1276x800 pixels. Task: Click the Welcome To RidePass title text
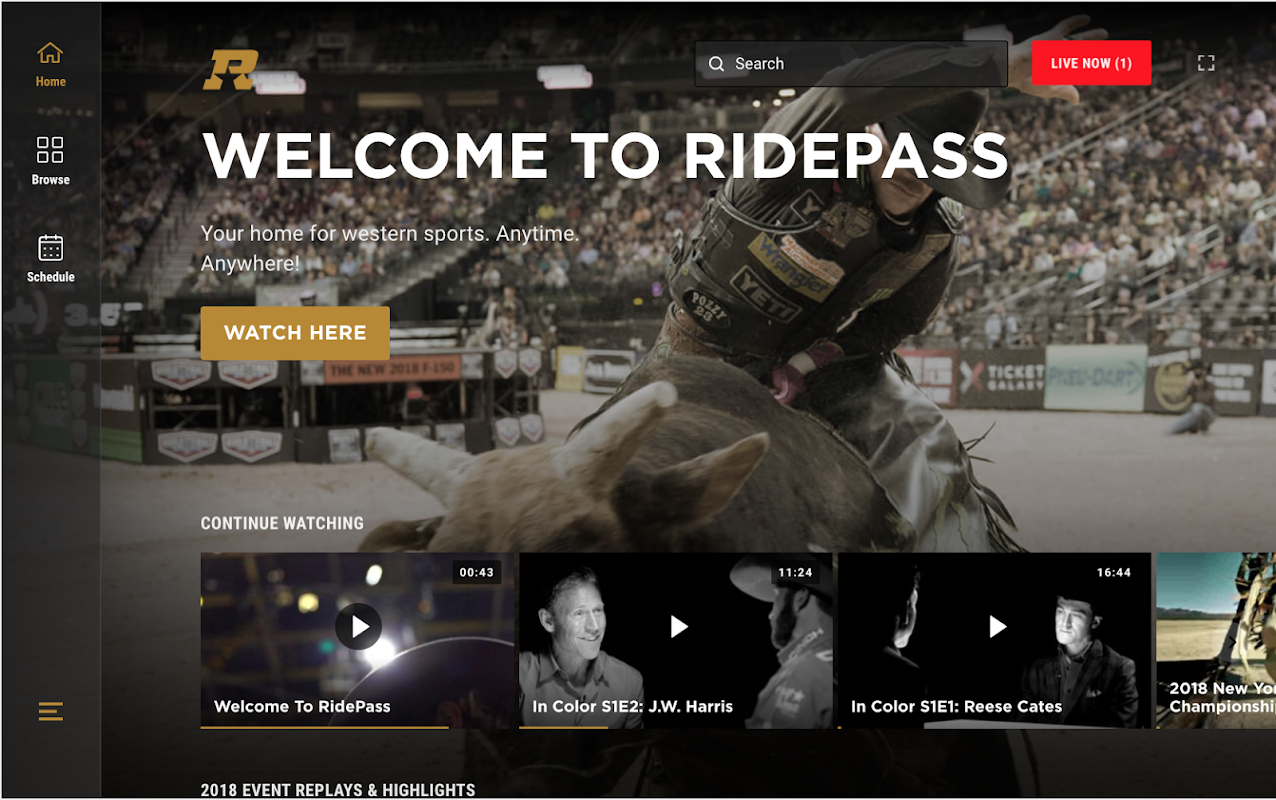tap(302, 706)
